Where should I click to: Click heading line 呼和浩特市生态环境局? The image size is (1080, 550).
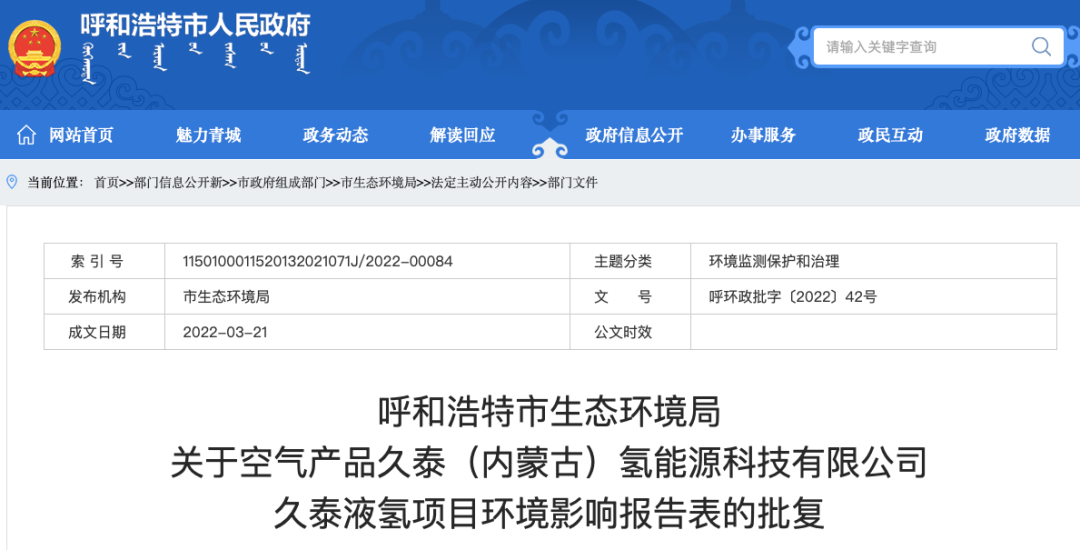[x=549, y=412]
